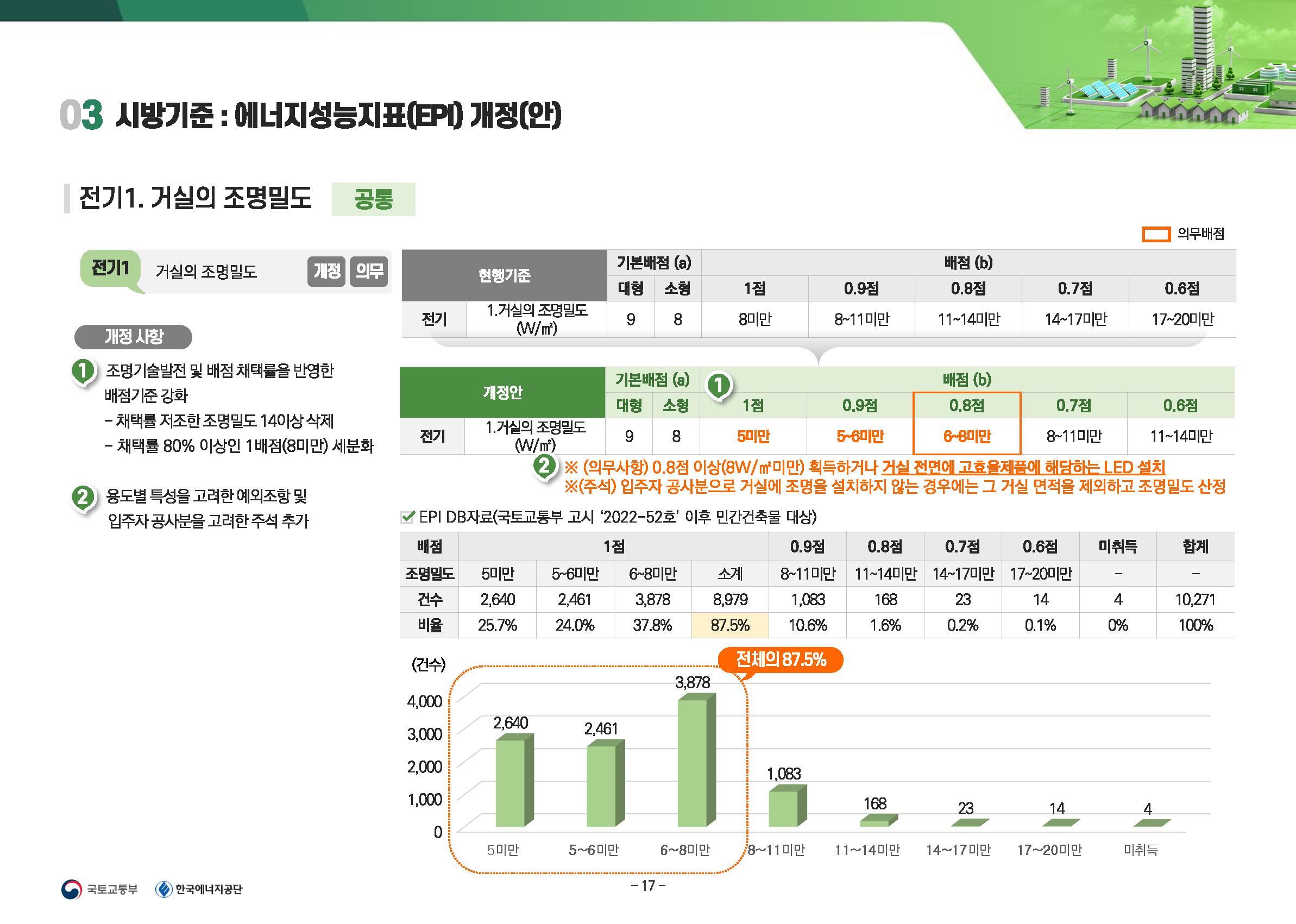Click the tallest bar labeled 3,878
Screen dimensions: 1296x924
693,763
